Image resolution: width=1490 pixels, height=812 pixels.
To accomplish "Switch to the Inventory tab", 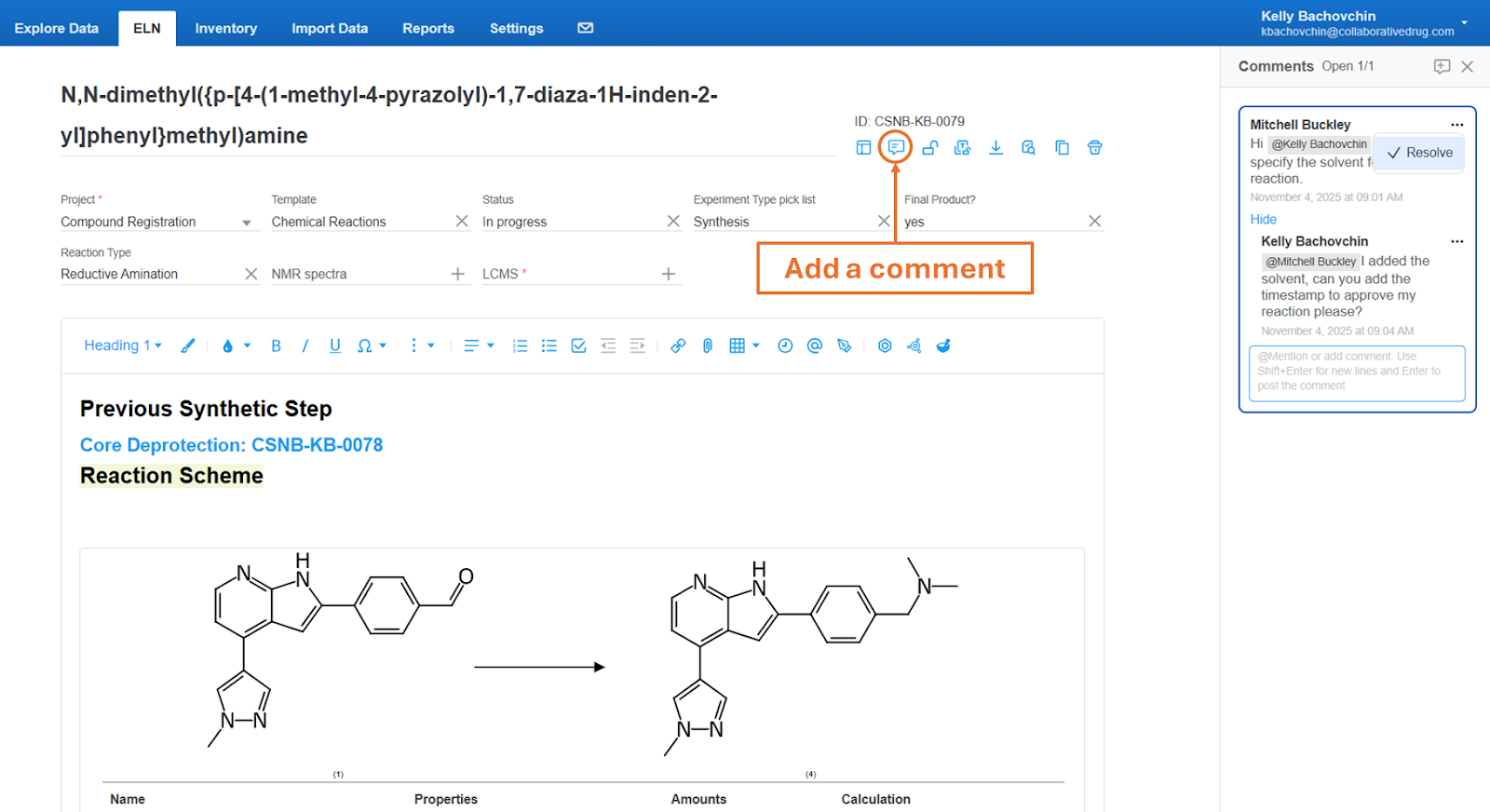I will tap(225, 28).
